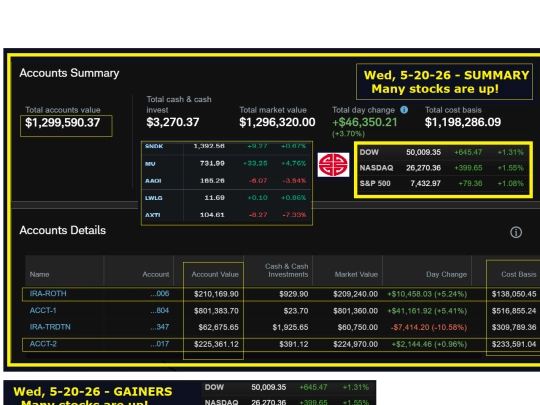Viewport: 540px width, 405px height.
Task: Click ACCT-2 market value $224,970.00
Action: tap(355, 344)
